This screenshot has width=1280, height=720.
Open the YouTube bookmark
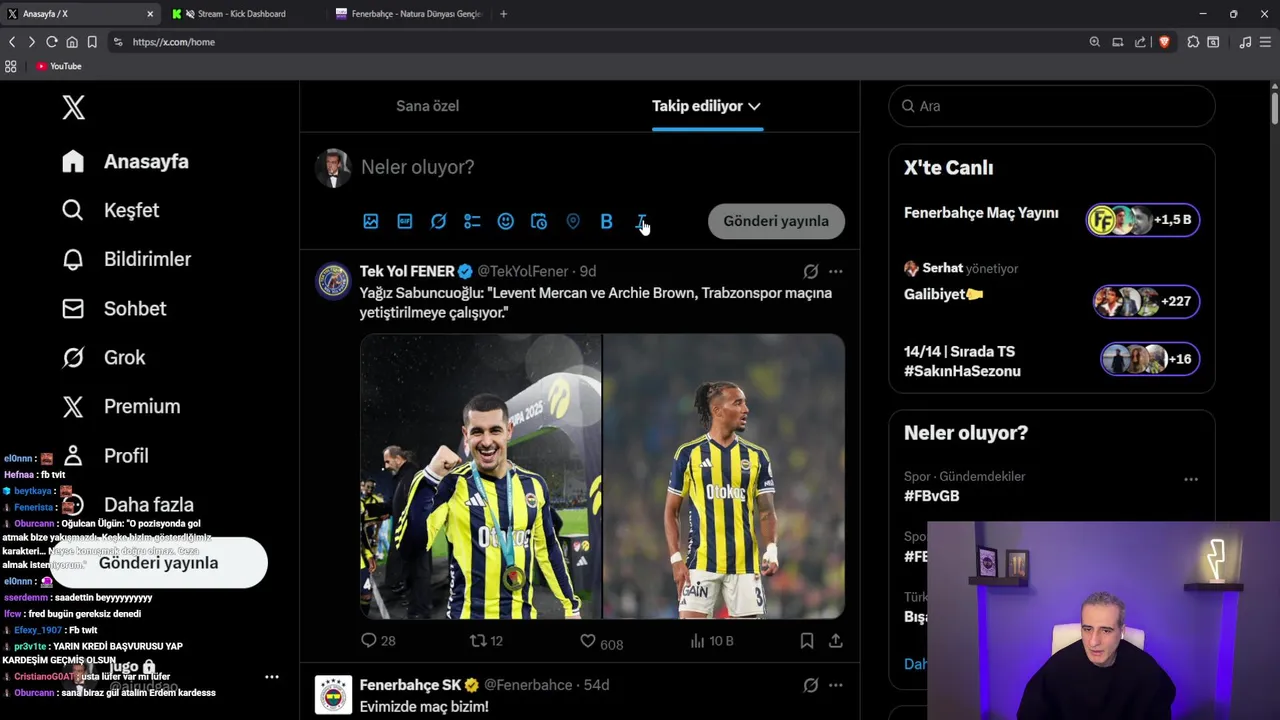59,66
